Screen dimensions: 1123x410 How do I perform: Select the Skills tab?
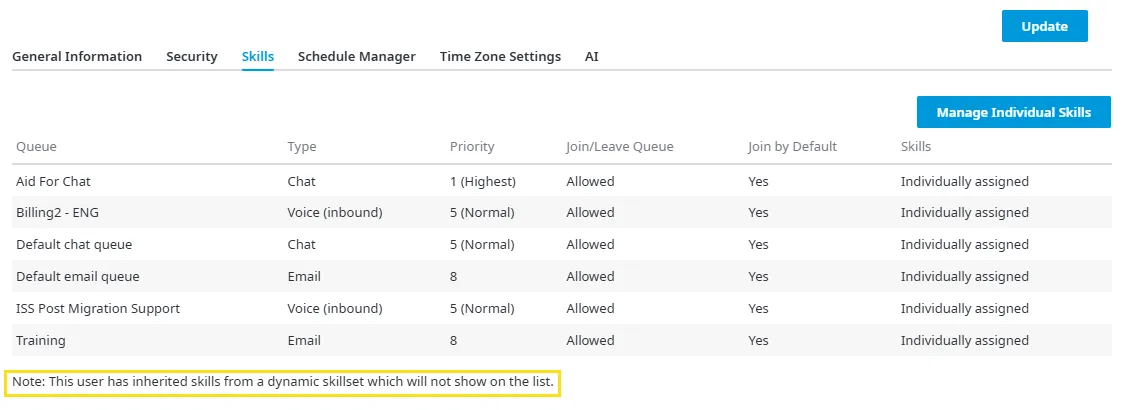[x=258, y=56]
